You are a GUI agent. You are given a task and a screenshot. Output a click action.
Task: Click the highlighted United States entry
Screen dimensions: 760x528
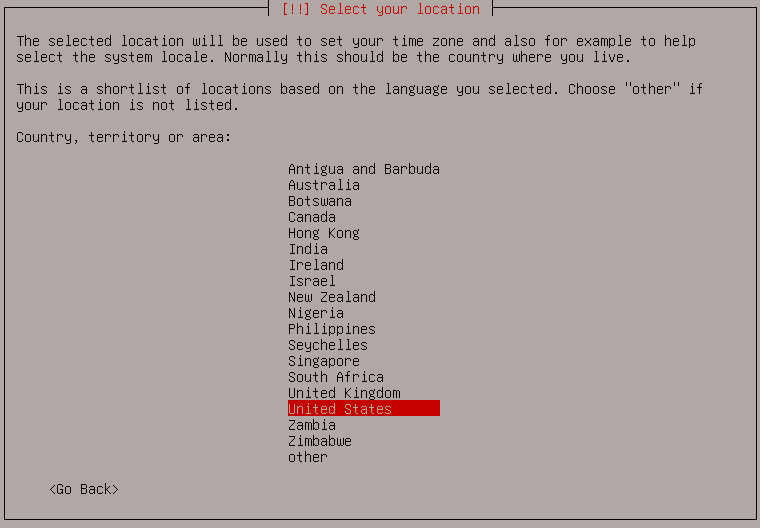pyautogui.click(x=364, y=408)
